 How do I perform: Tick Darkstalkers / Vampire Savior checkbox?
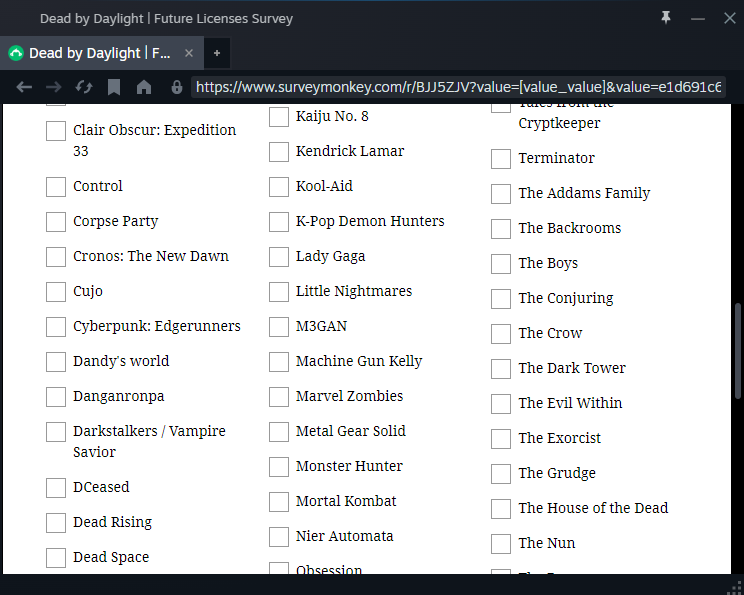pos(56,432)
